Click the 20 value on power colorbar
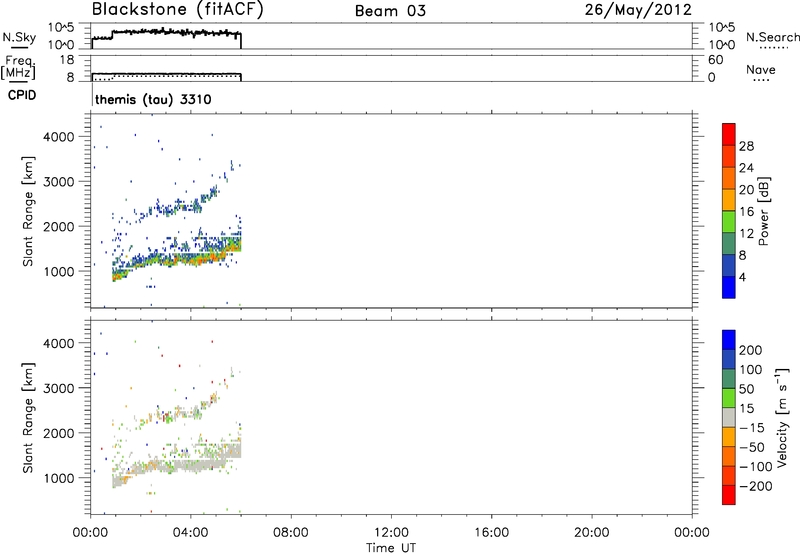 click(746, 190)
